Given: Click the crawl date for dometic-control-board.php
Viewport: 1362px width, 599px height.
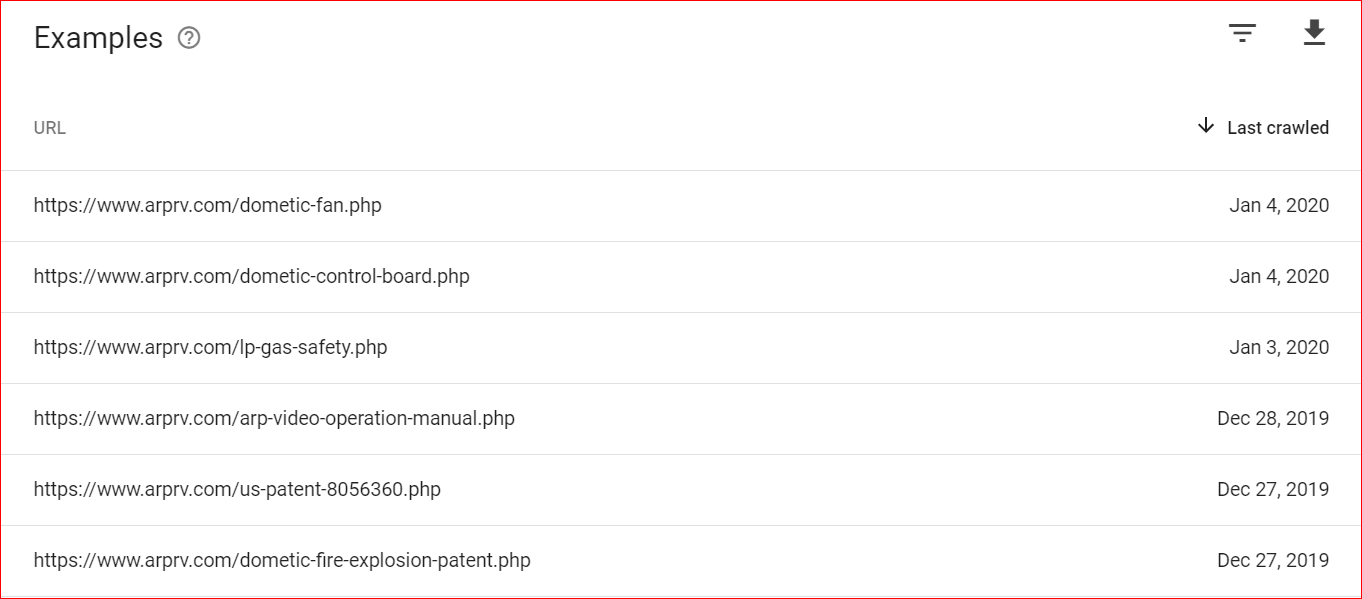Looking at the screenshot, I should [x=1279, y=277].
